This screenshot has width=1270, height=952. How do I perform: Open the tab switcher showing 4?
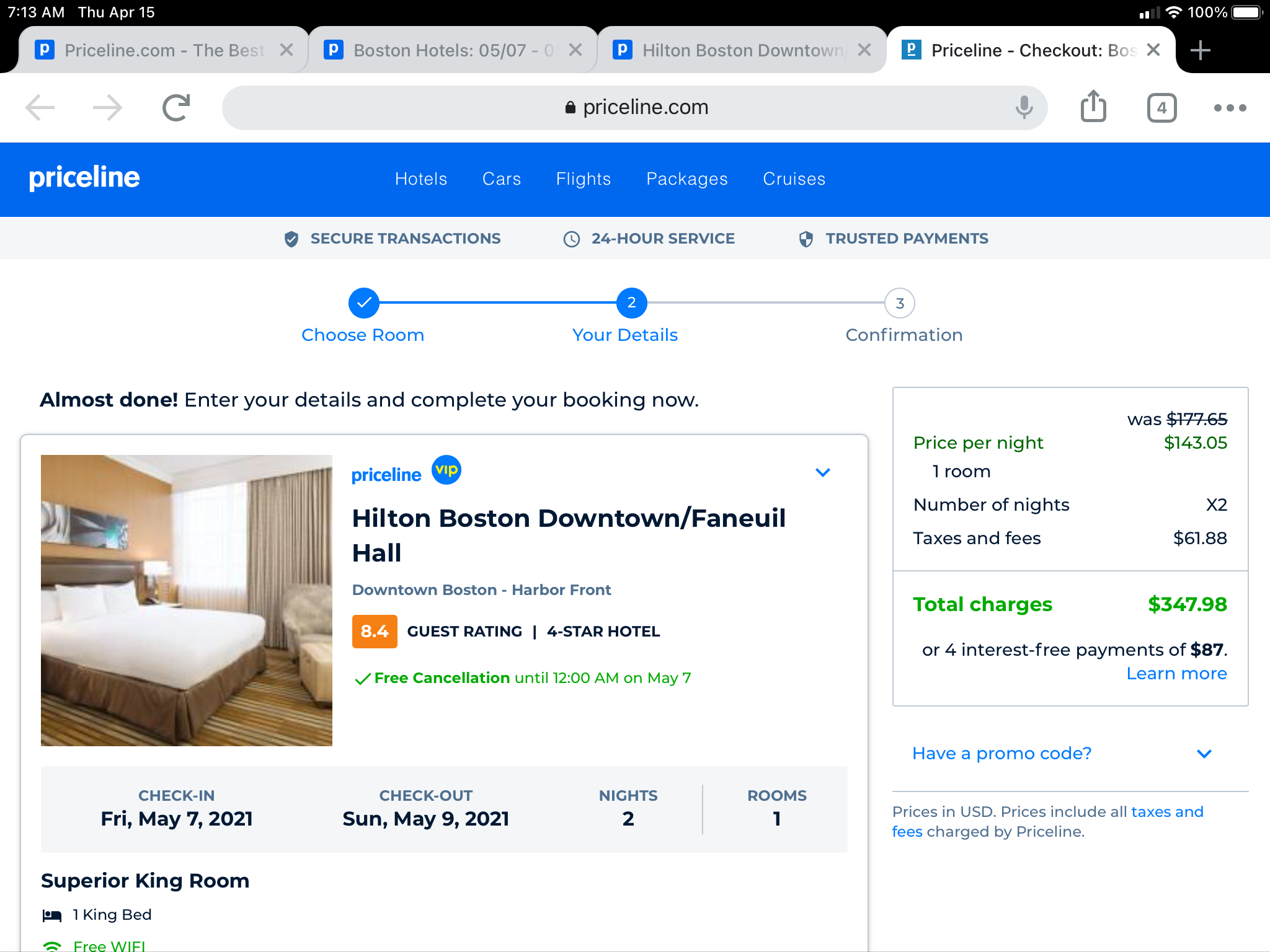tap(1161, 108)
